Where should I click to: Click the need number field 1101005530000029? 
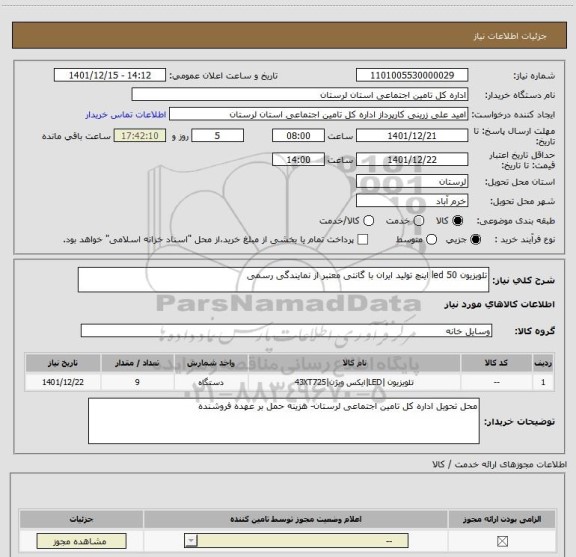(412, 75)
